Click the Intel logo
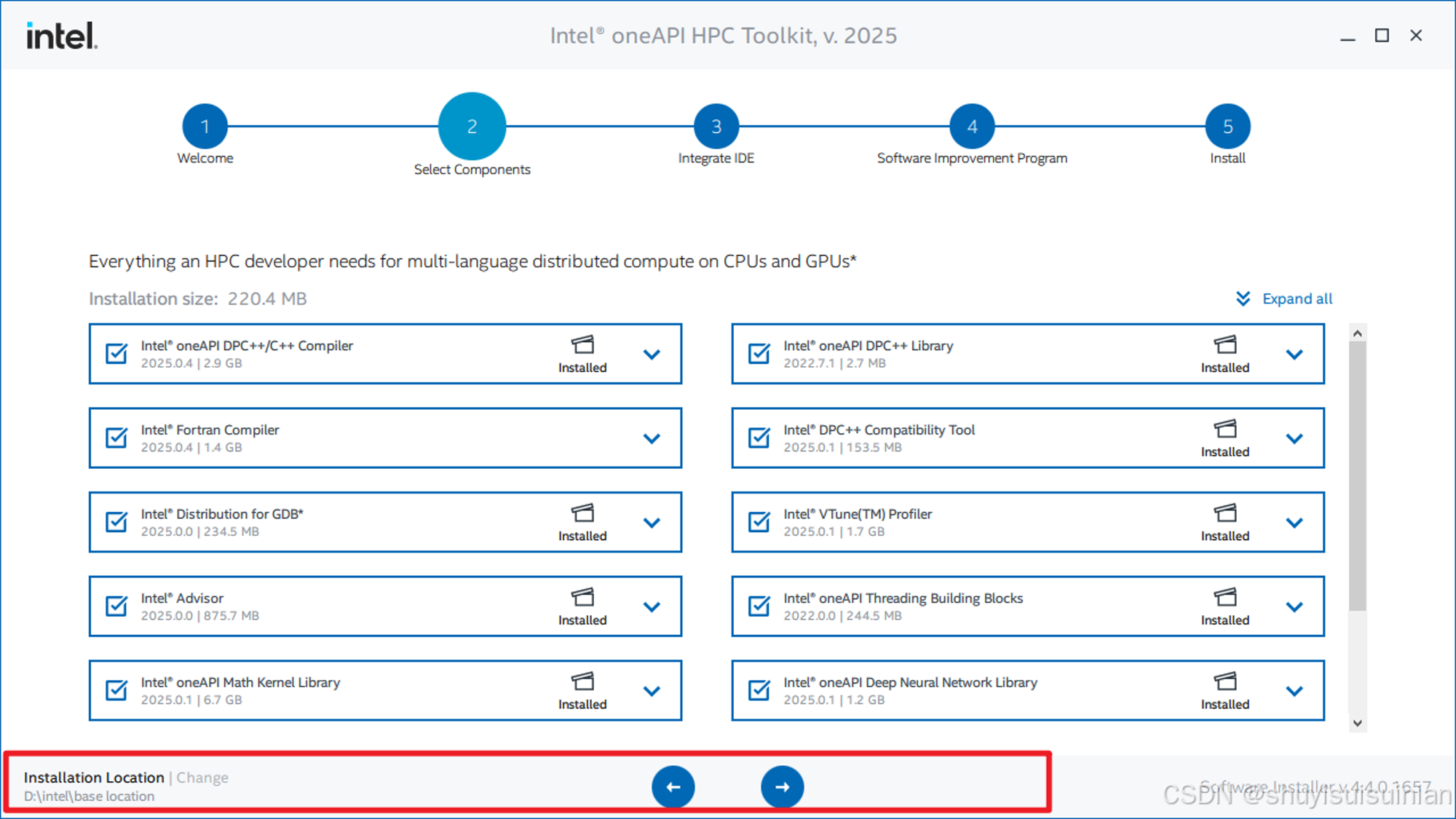The height and width of the screenshot is (819, 1456). pos(62,36)
